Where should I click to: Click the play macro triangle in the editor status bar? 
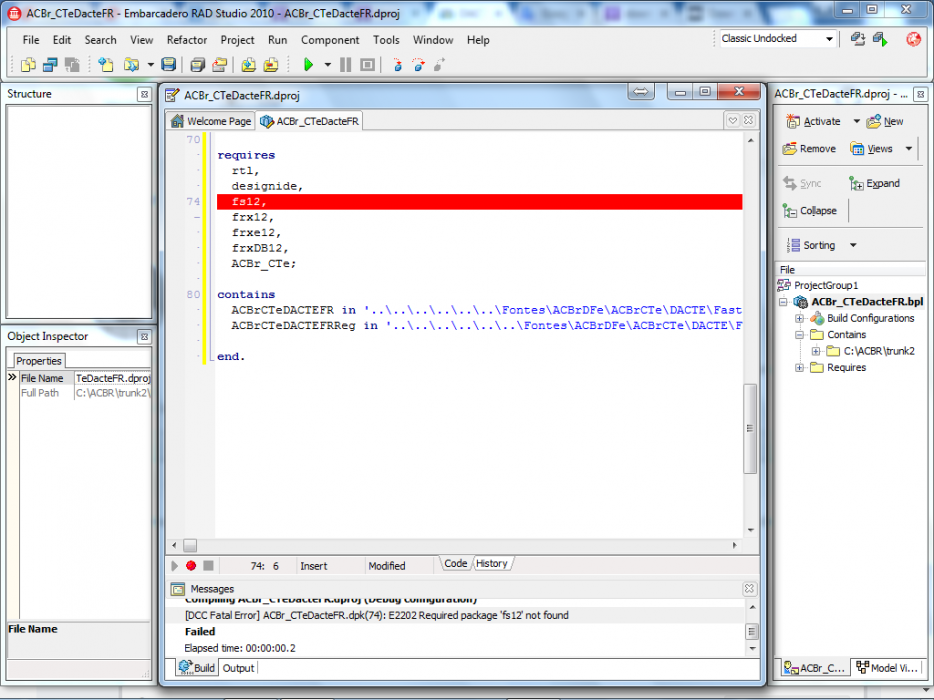pyautogui.click(x=174, y=565)
